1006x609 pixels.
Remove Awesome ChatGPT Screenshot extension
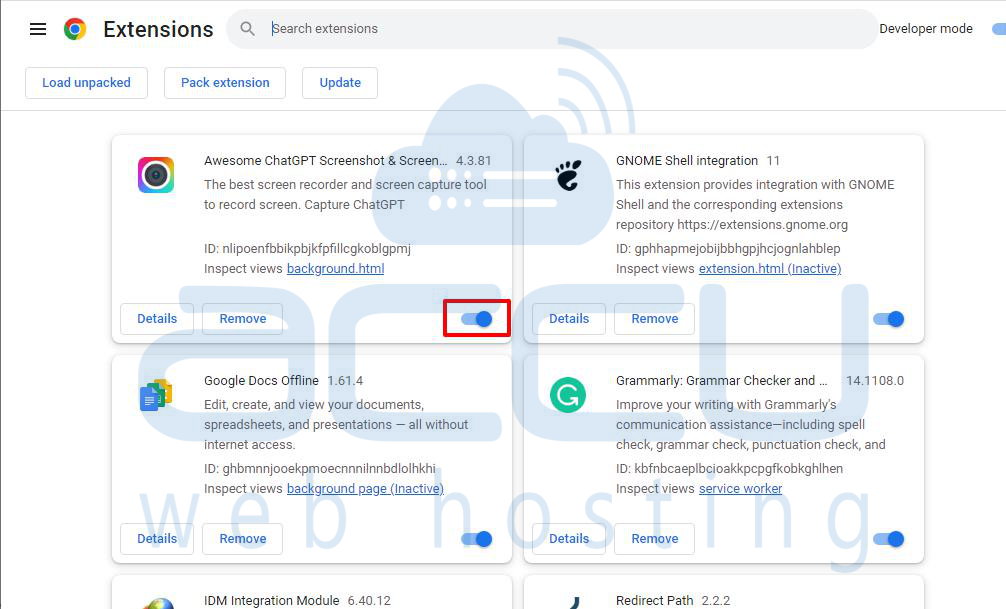coord(243,319)
